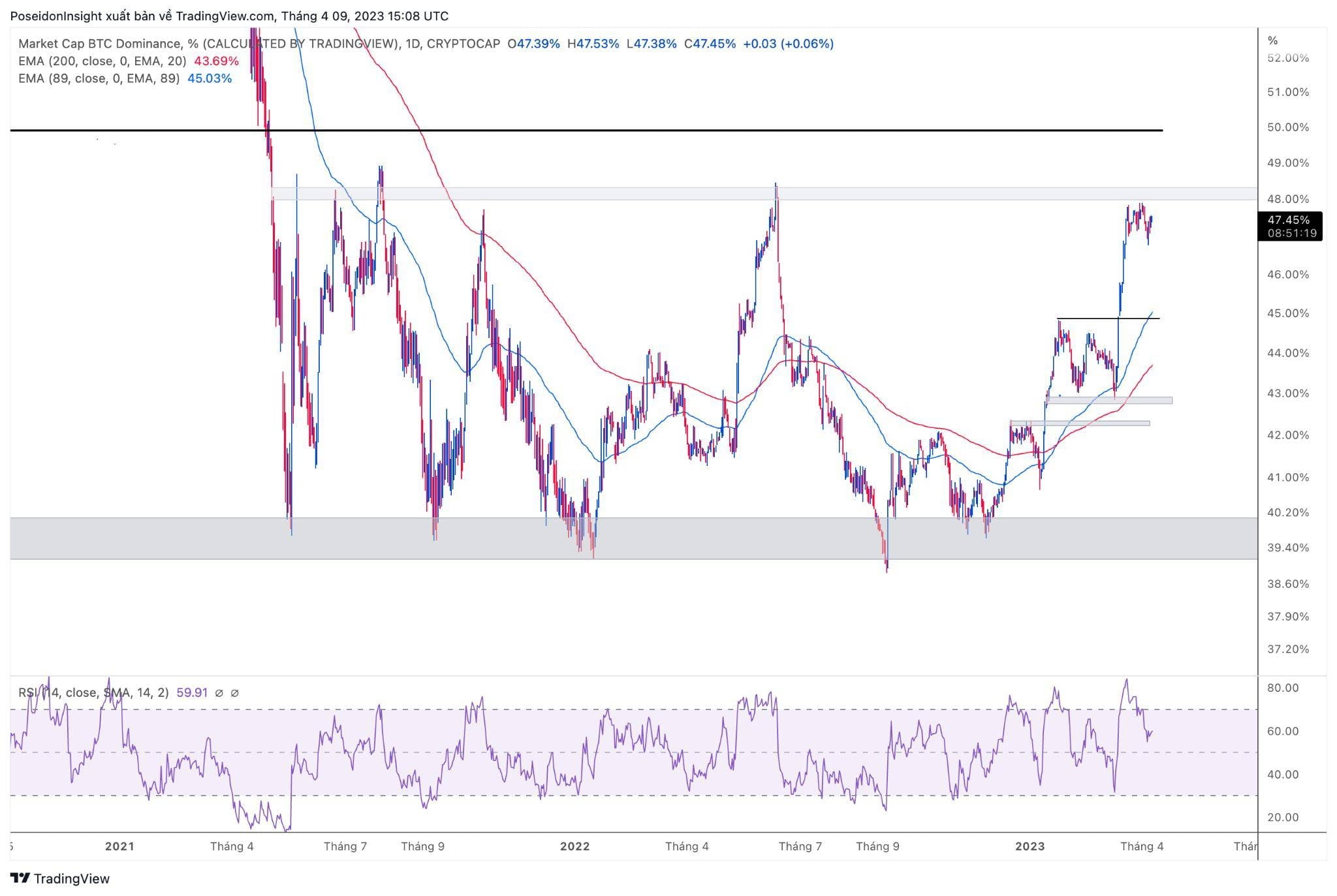Click the RSI indicator legend title
This screenshot has height=896, width=1337.
[x=93, y=692]
